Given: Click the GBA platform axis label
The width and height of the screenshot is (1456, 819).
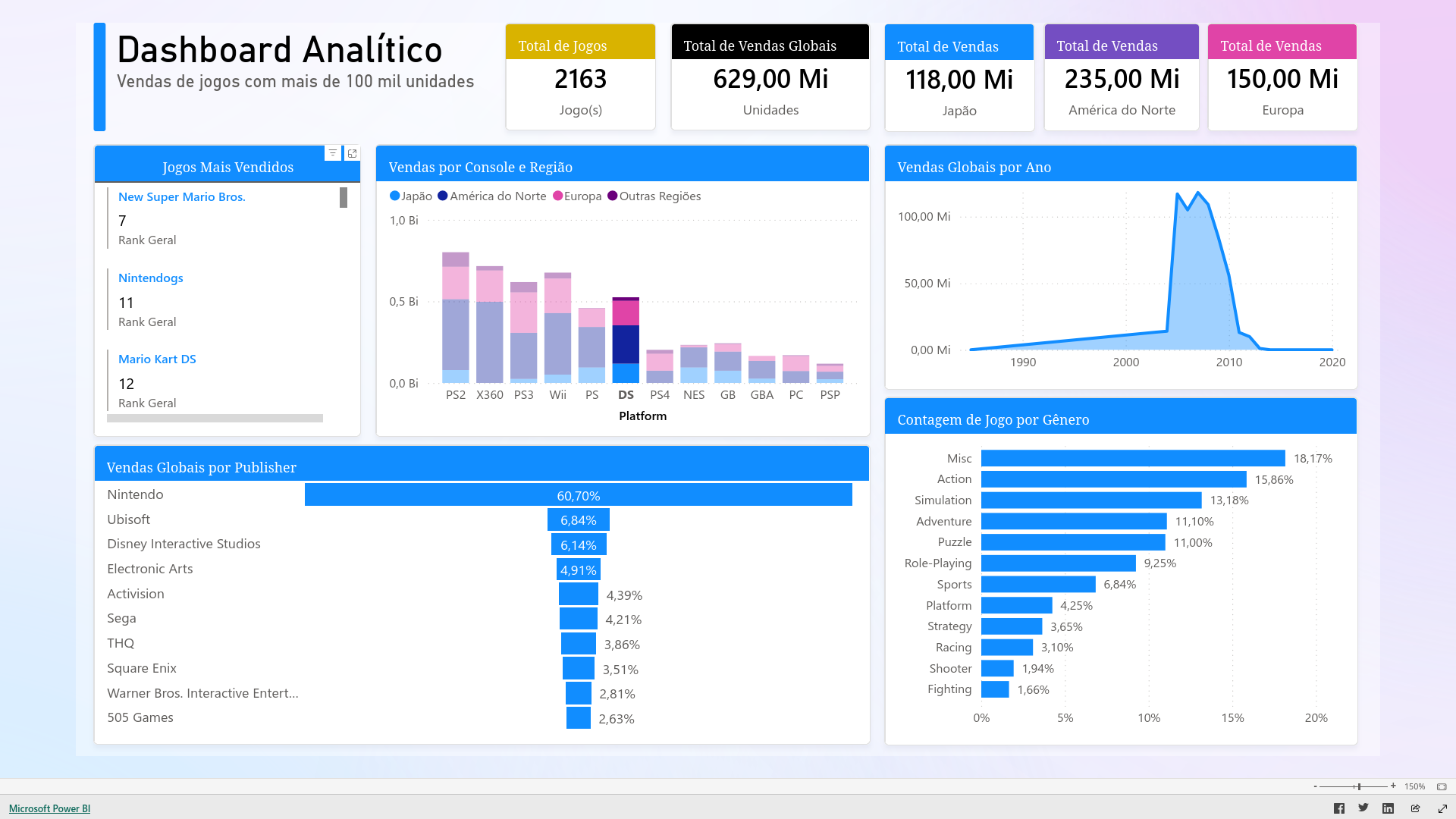Looking at the screenshot, I should click(x=762, y=394).
